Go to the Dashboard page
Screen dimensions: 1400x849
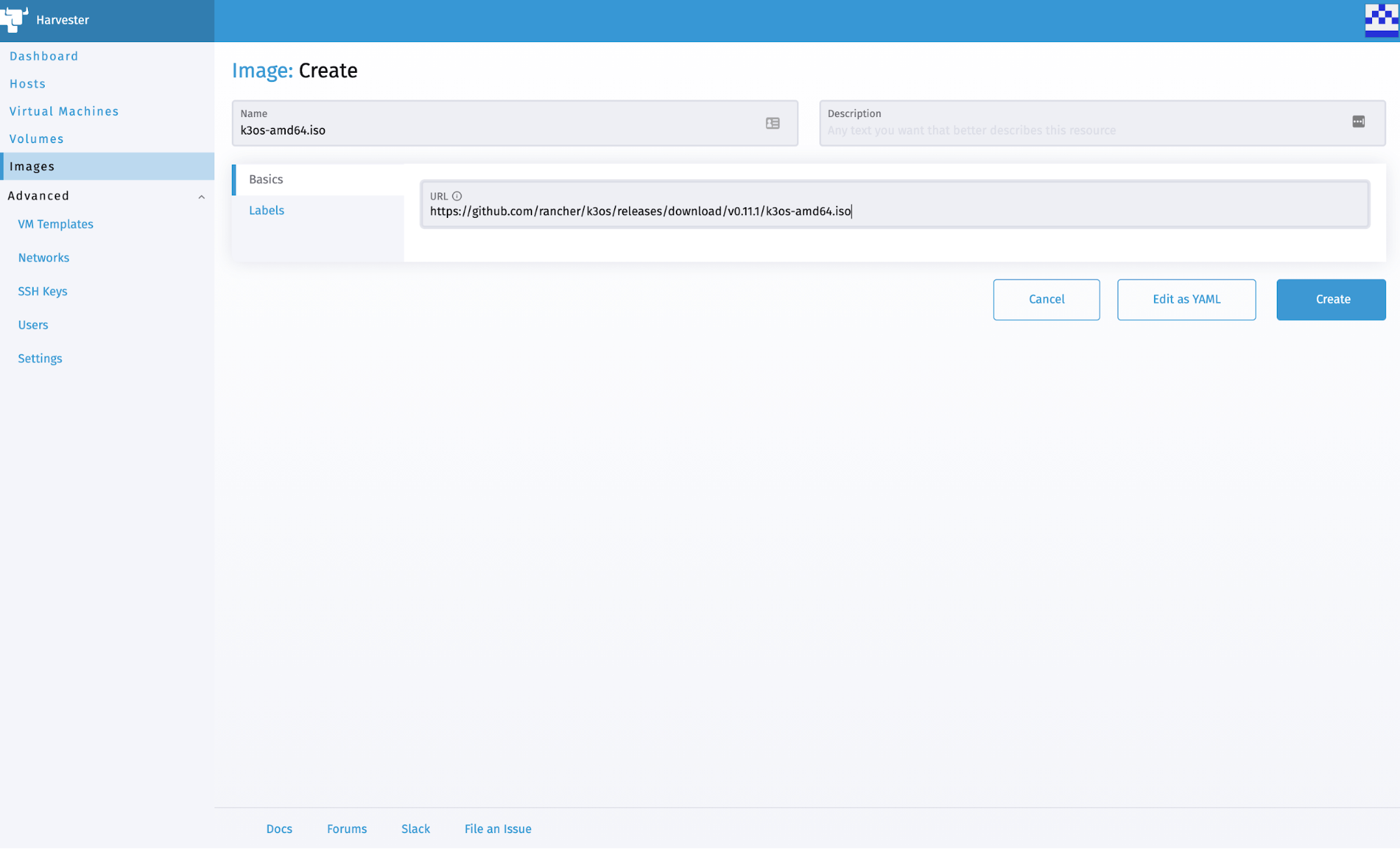tap(43, 56)
